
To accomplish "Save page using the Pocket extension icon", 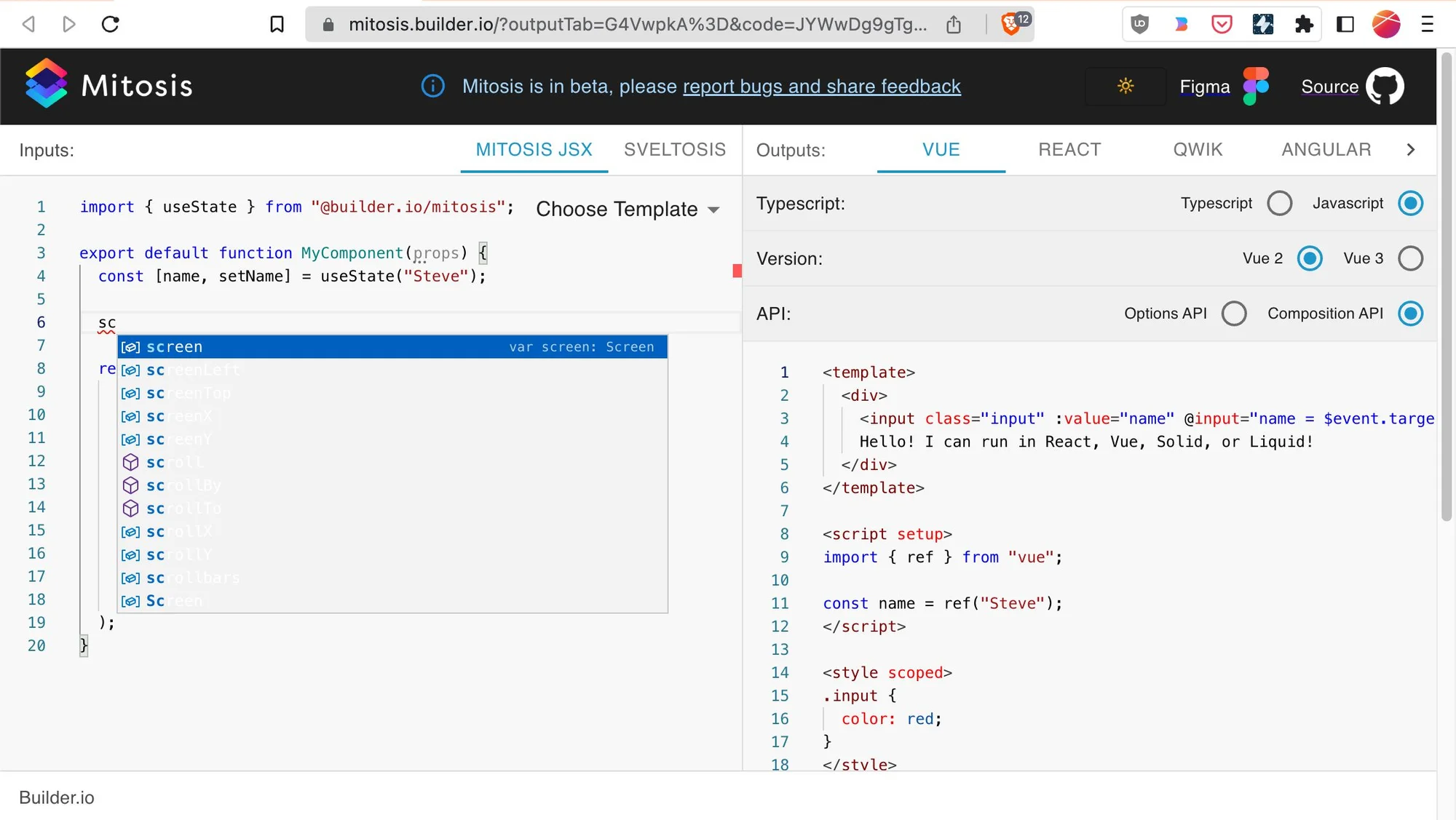I will click(1222, 25).
